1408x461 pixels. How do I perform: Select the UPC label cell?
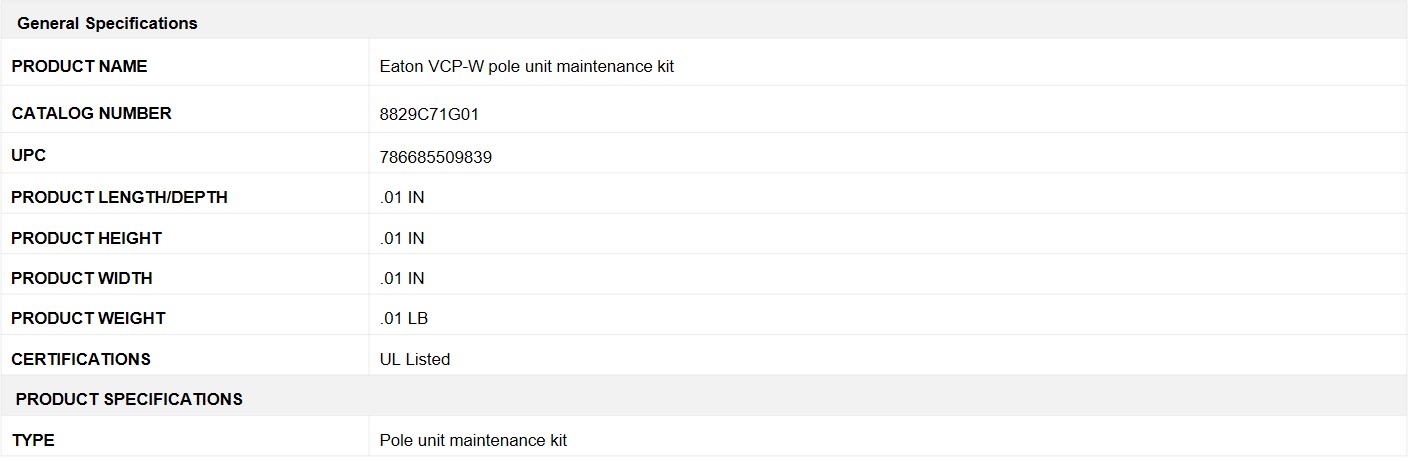coord(185,157)
